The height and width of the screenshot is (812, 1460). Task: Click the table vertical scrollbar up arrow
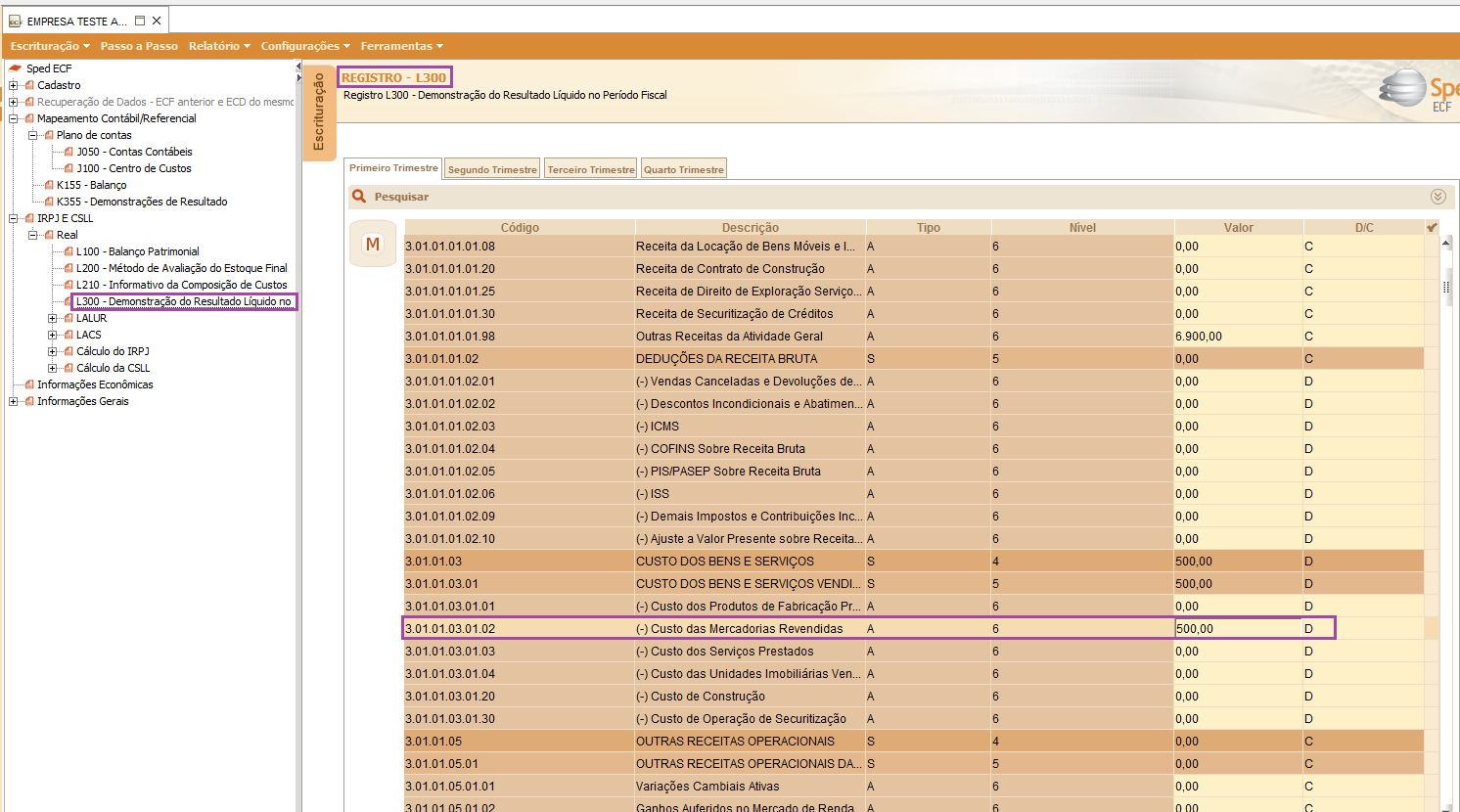(1447, 242)
